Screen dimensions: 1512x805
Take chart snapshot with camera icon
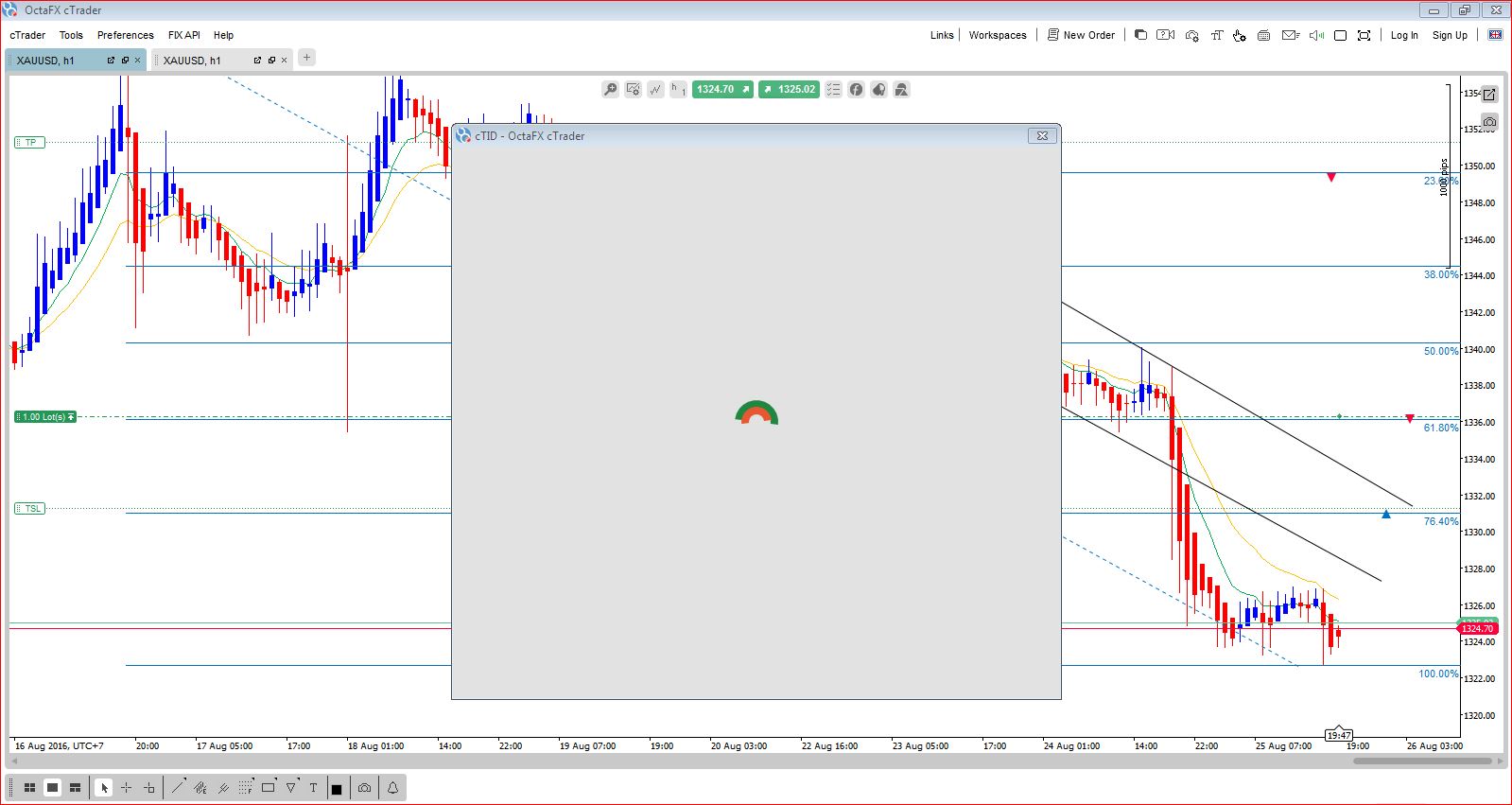364,787
